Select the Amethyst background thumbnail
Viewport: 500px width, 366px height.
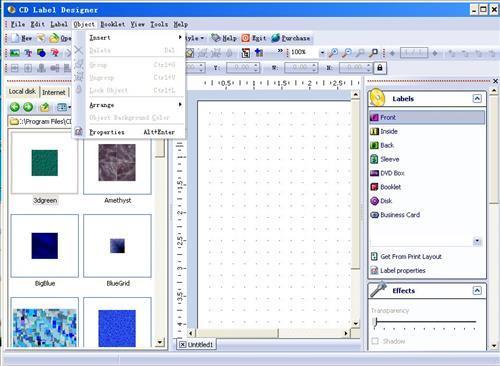coord(117,163)
